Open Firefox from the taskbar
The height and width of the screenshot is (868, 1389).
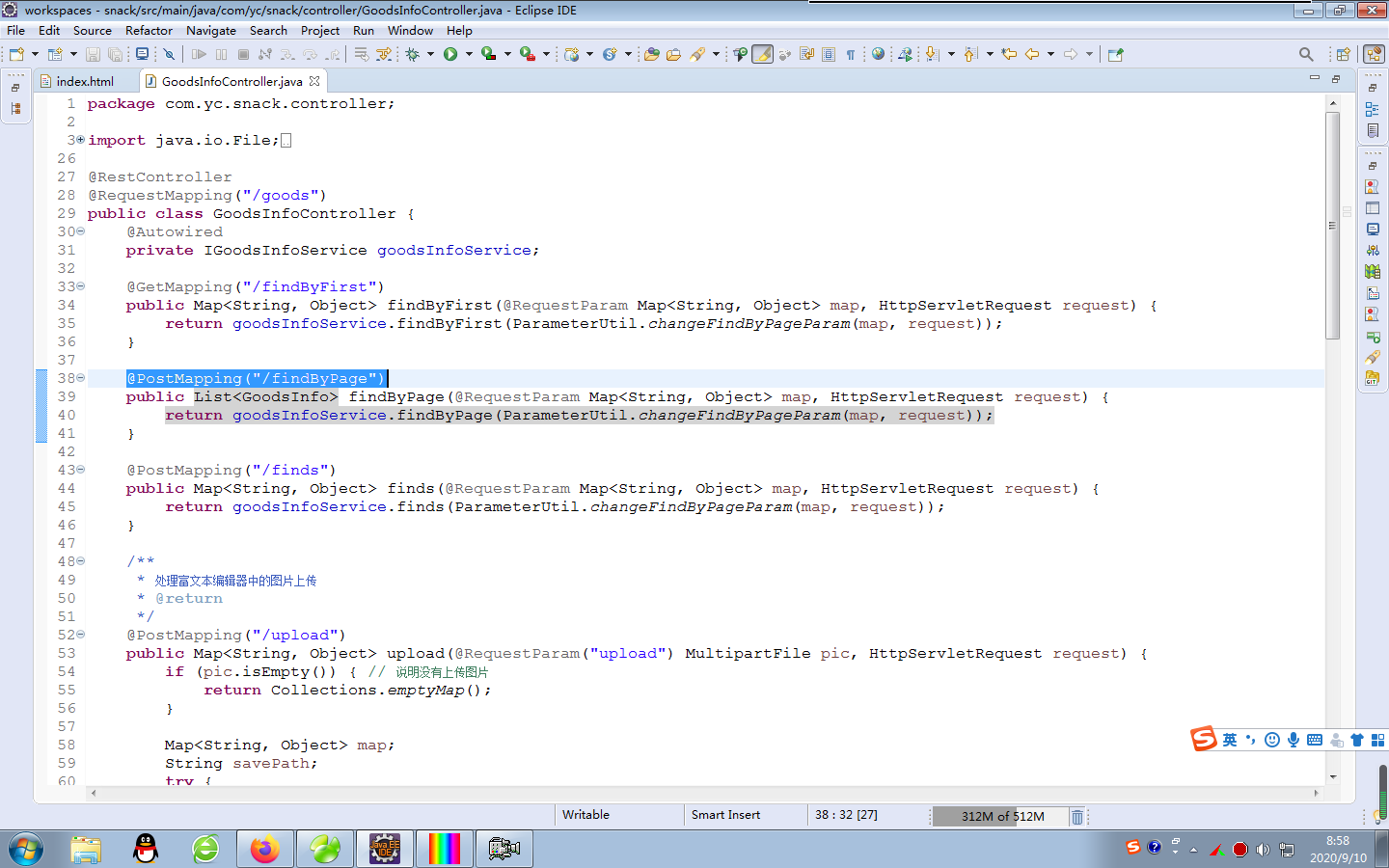pyautogui.click(x=264, y=849)
